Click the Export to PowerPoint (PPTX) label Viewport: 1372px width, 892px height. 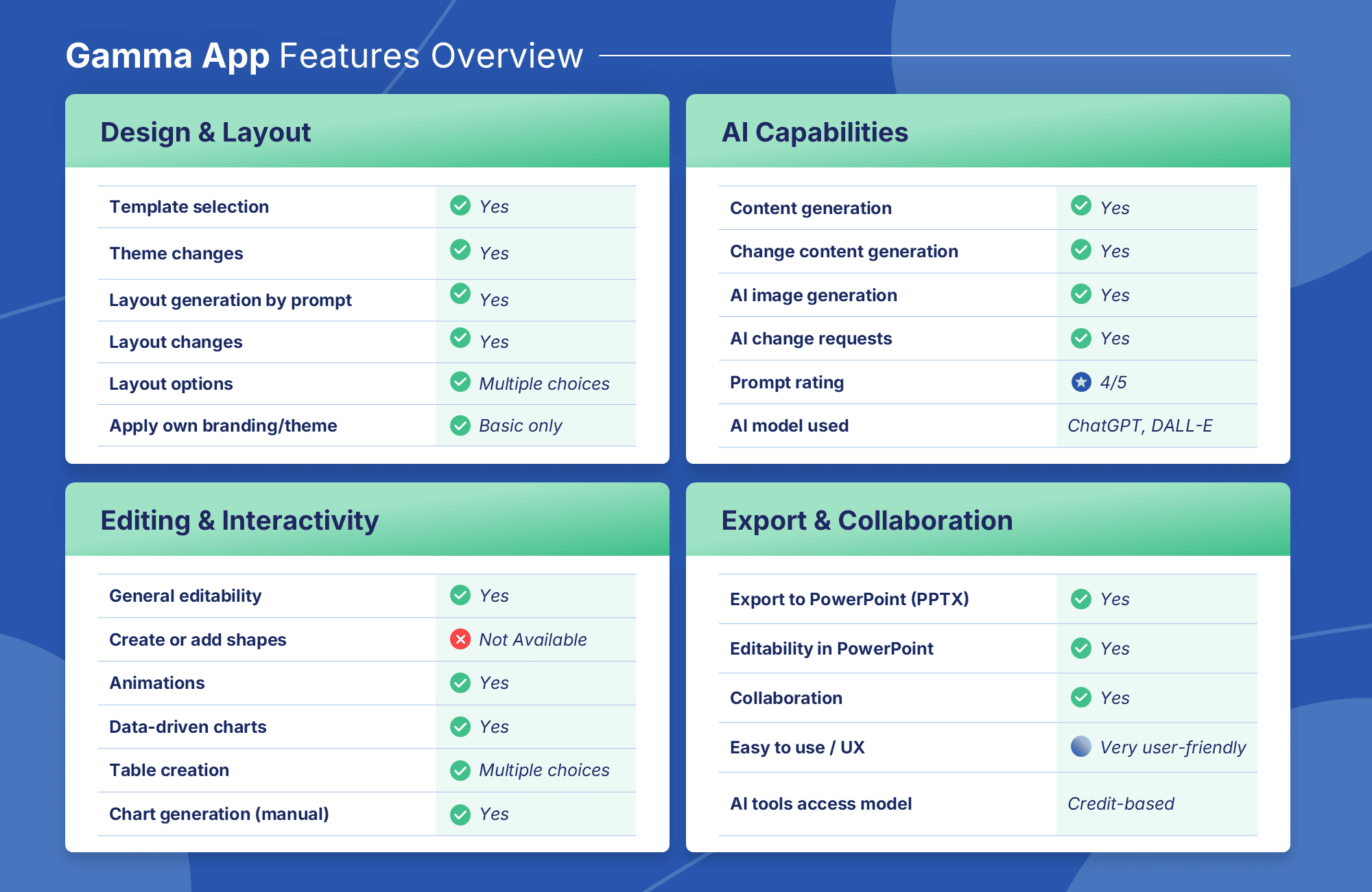click(x=849, y=599)
